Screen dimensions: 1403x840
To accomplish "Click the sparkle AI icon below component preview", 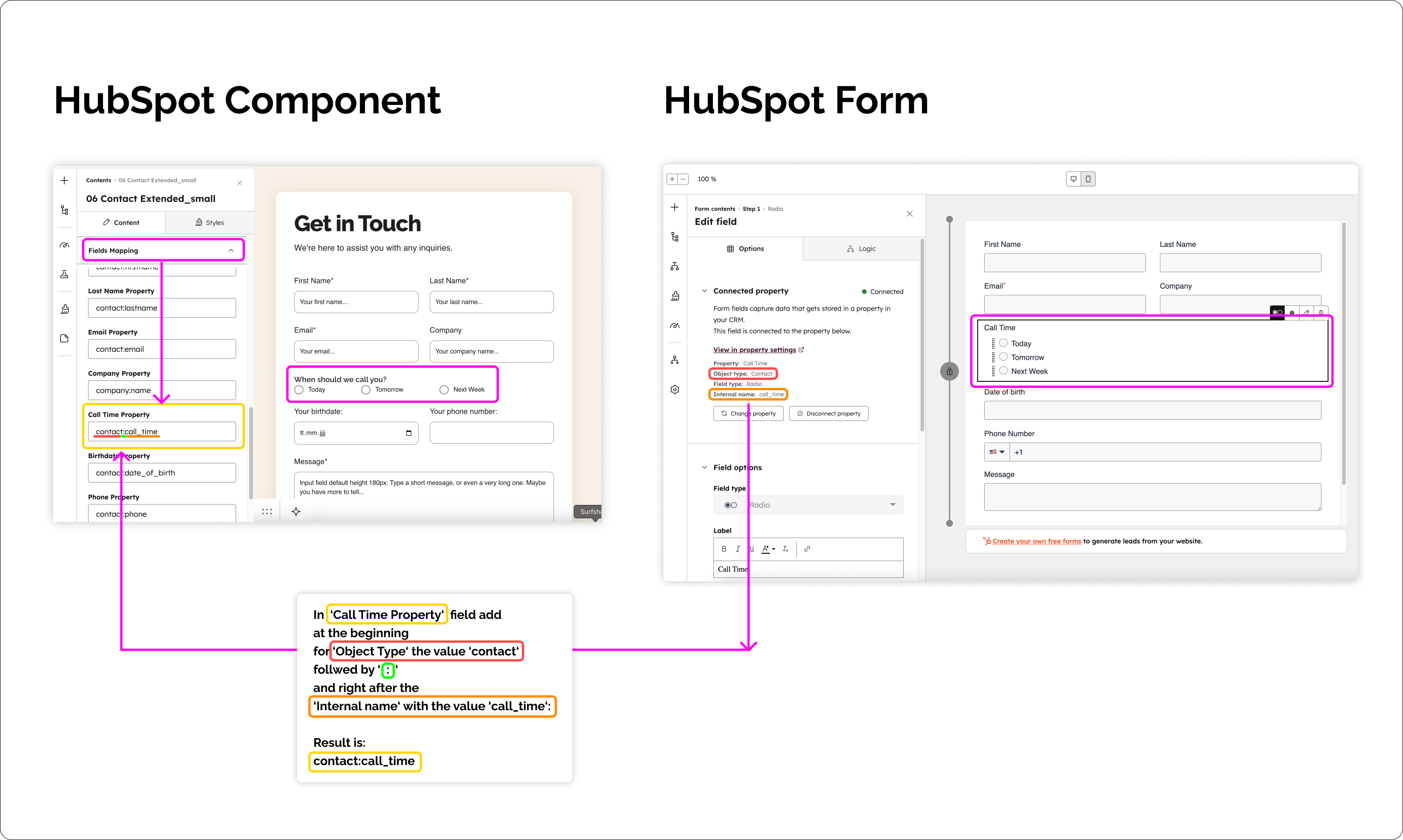I will point(296,512).
